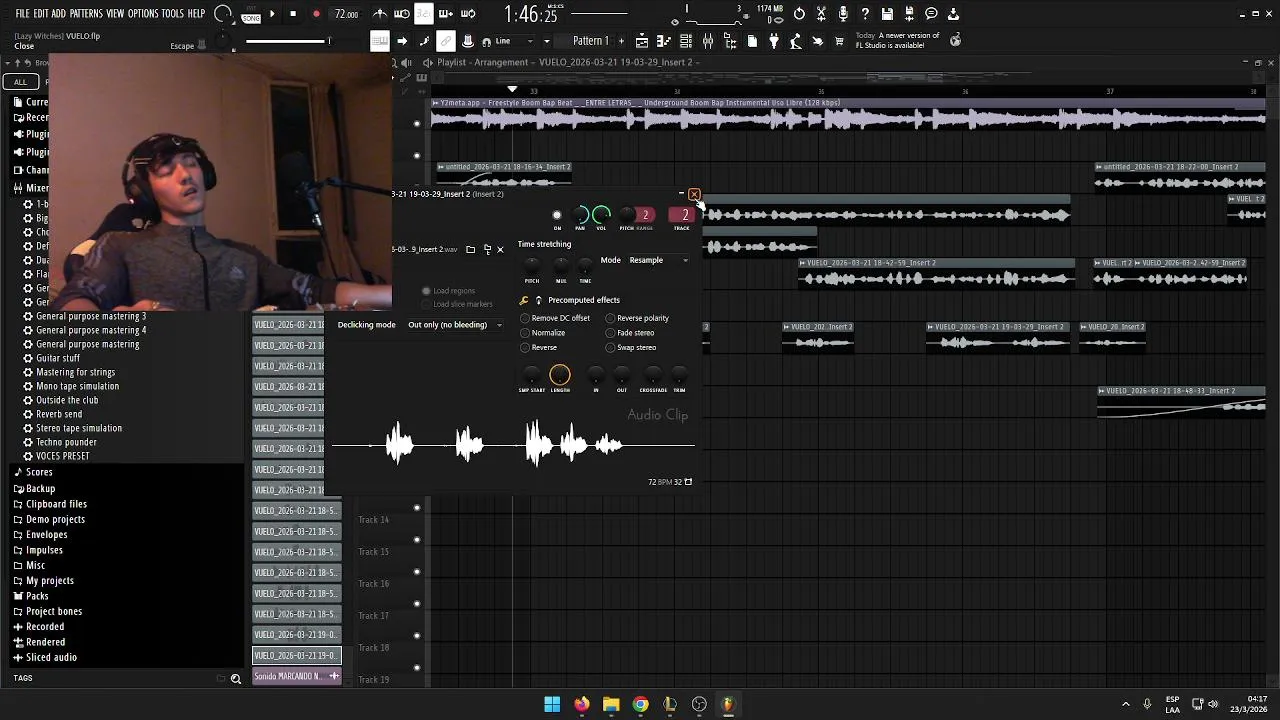Open sample file folder icon in Audio Clip

(x=470, y=249)
